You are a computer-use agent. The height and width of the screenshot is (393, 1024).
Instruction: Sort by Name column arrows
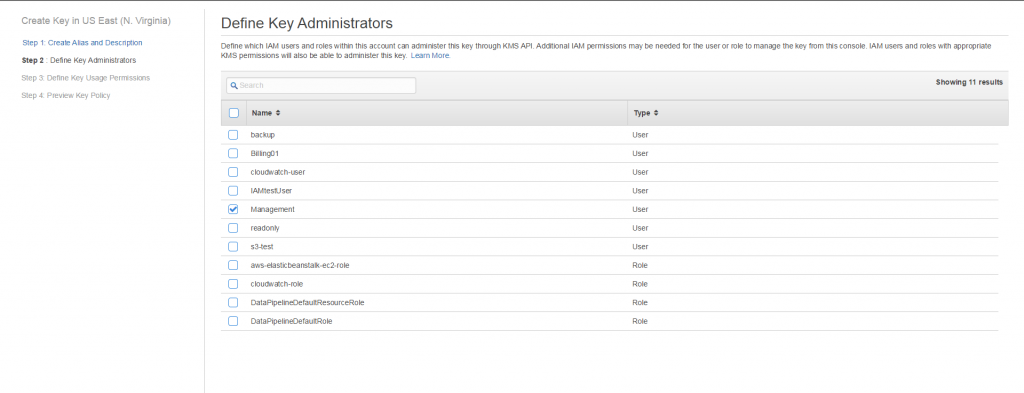tap(278, 113)
